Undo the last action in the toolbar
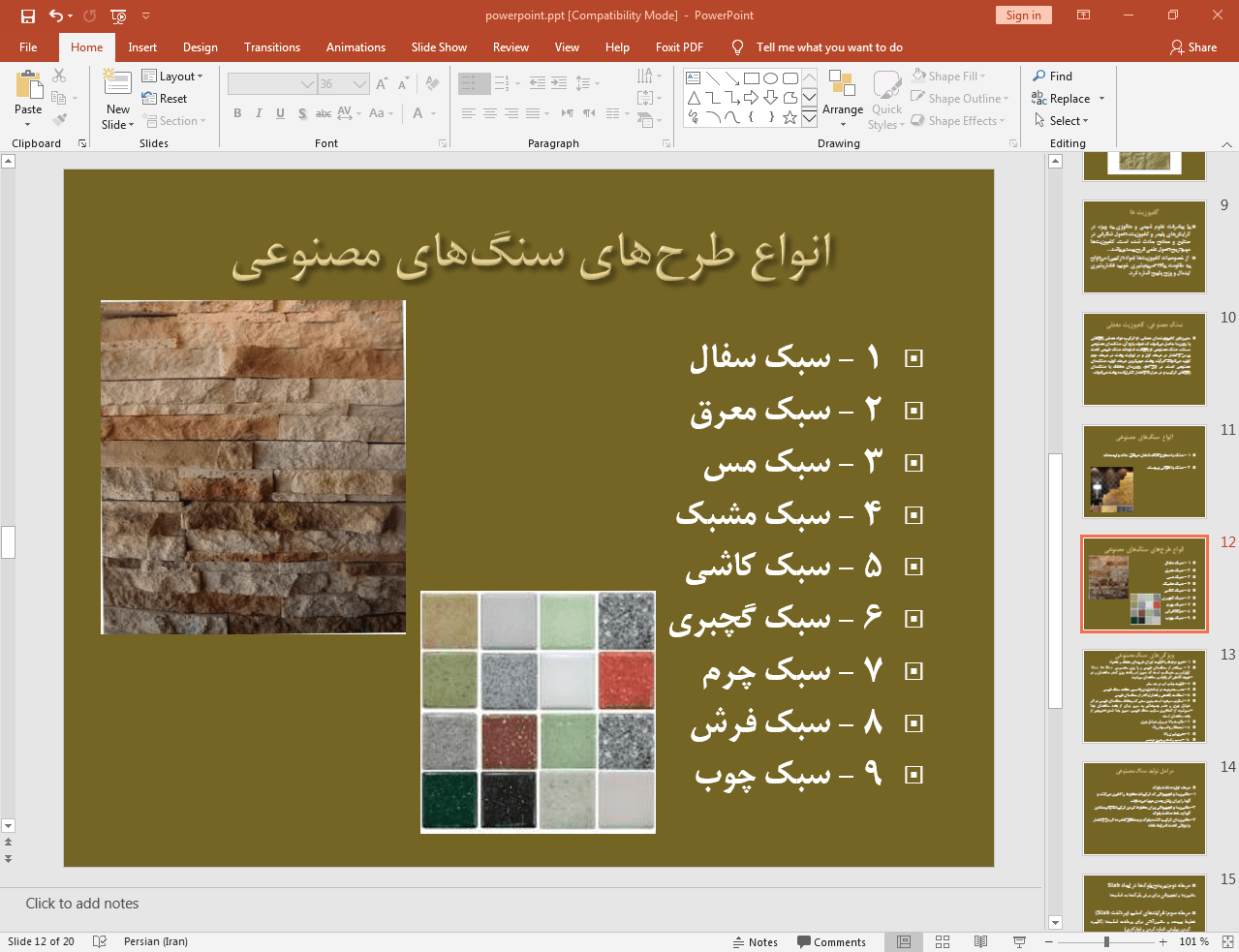1239x952 pixels. point(56,15)
